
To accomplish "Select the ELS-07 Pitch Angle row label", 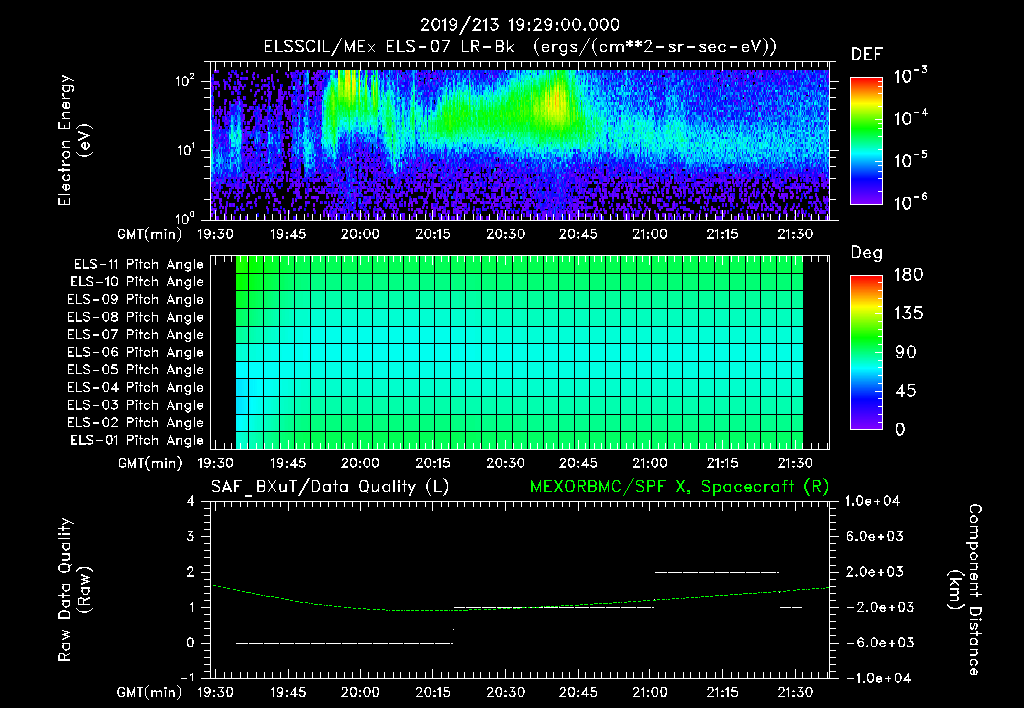I will (135, 334).
